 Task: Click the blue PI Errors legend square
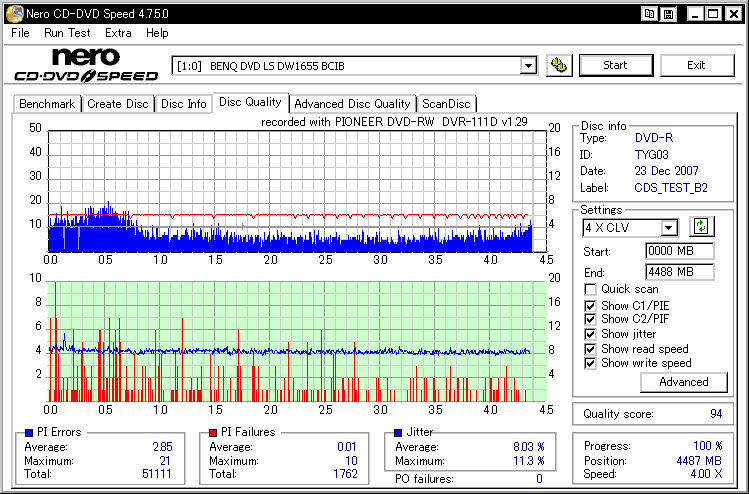(x=29, y=433)
